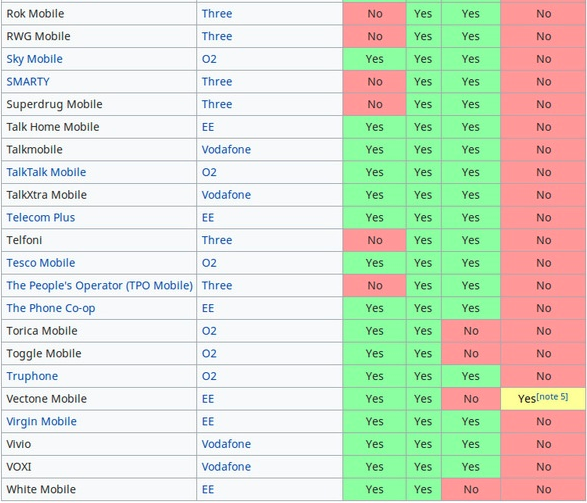Open the Truphone link

pos(32,376)
